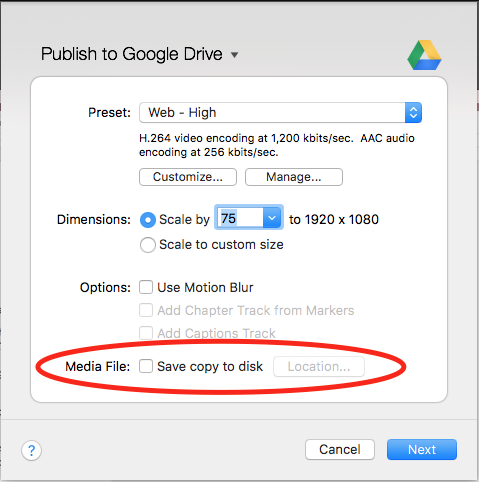The image size is (479, 482).
Task: Open help with the question mark icon
Action: pyautogui.click(x=31, y=451)
